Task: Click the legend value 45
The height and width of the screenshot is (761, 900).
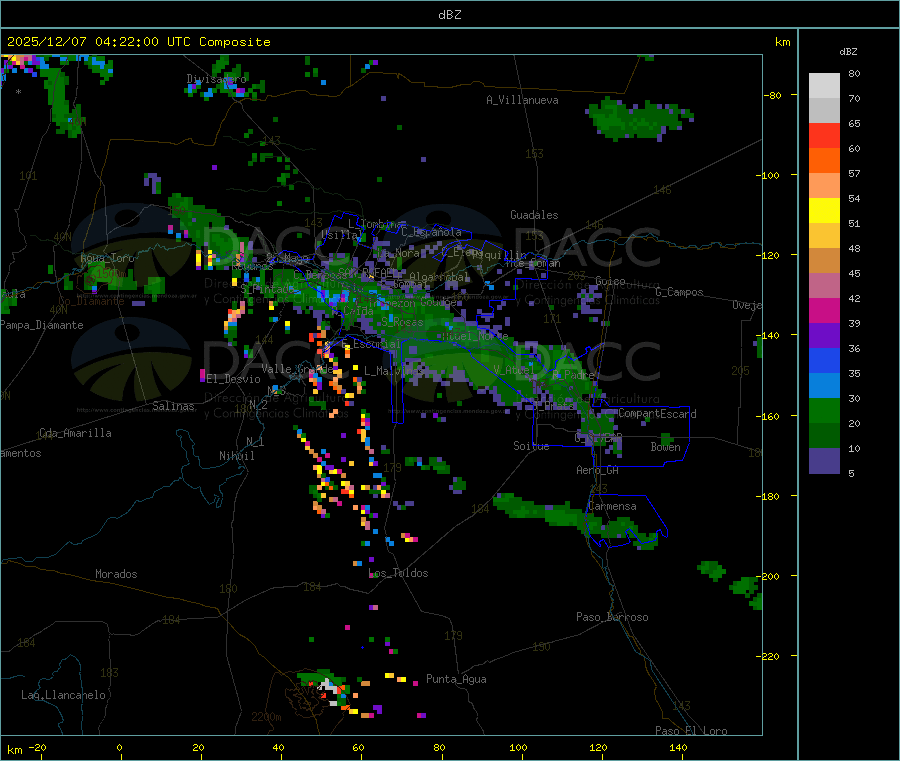Action: pyautogui.click(x=854, y=274)
